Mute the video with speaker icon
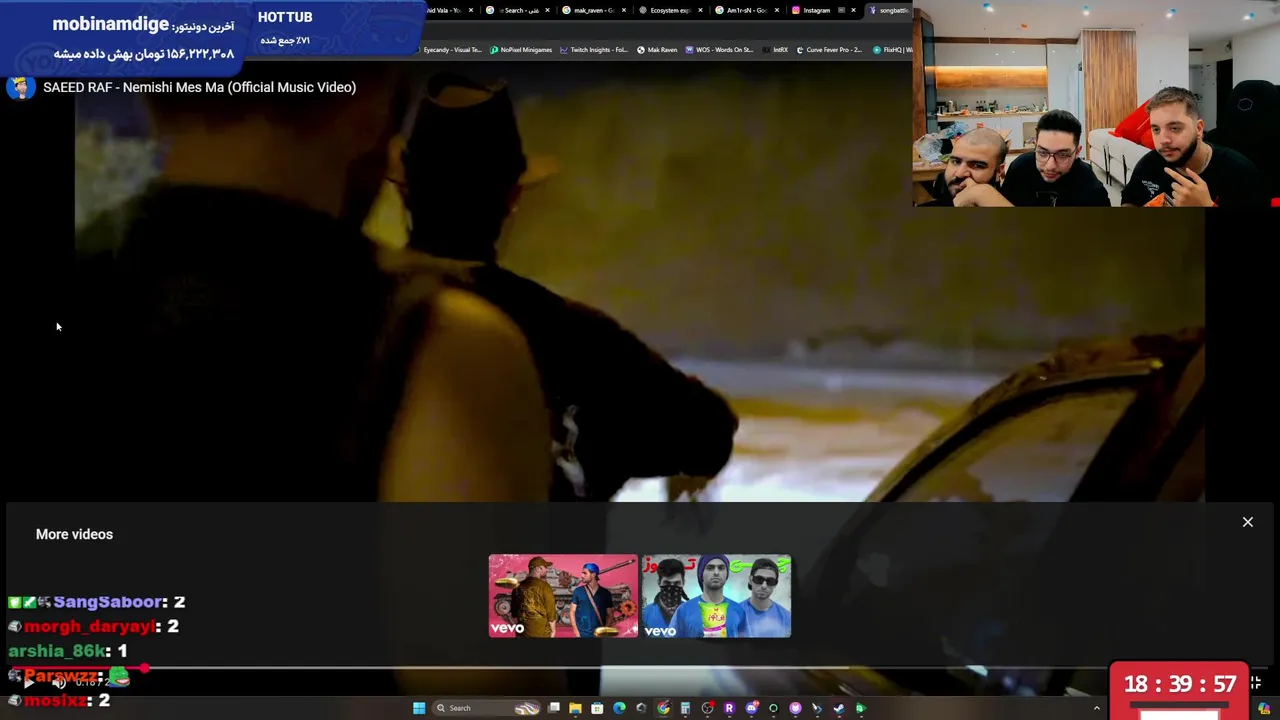 [59, 682]
